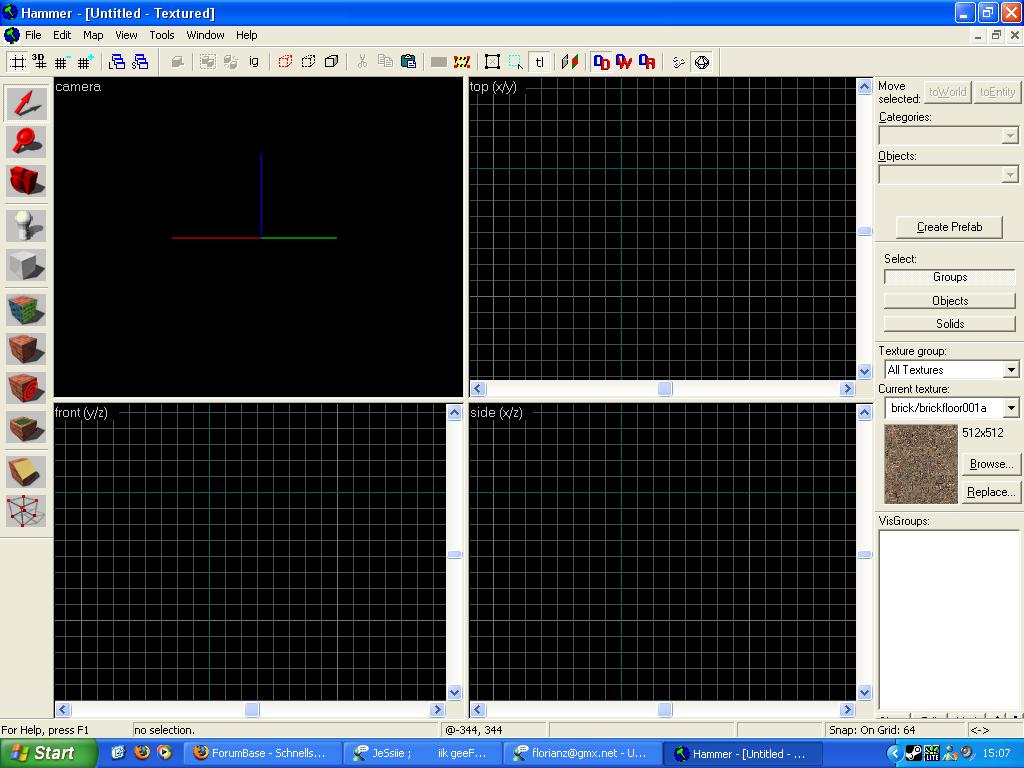This screenshot has width=1024, height=768.
Task: Toggle select-by-handles square icon
Action: point(492,62)
